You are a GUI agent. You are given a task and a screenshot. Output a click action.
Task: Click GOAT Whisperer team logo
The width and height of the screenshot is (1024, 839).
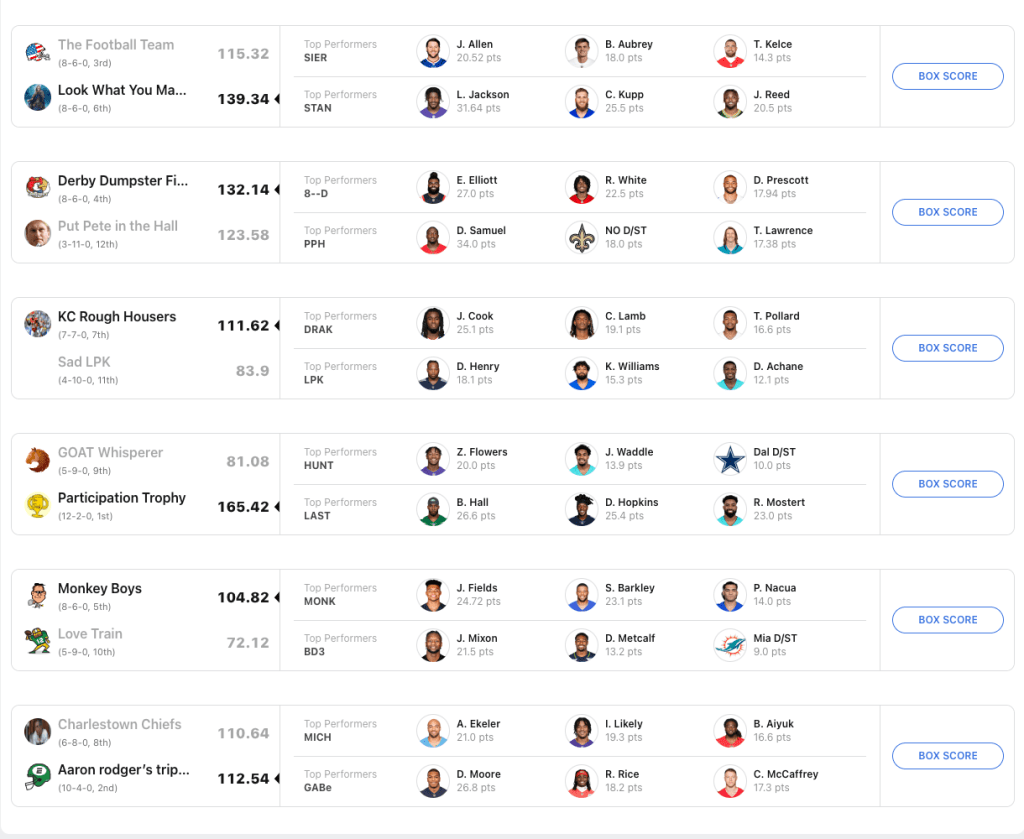pyautogui.click(x=38, y=460)
